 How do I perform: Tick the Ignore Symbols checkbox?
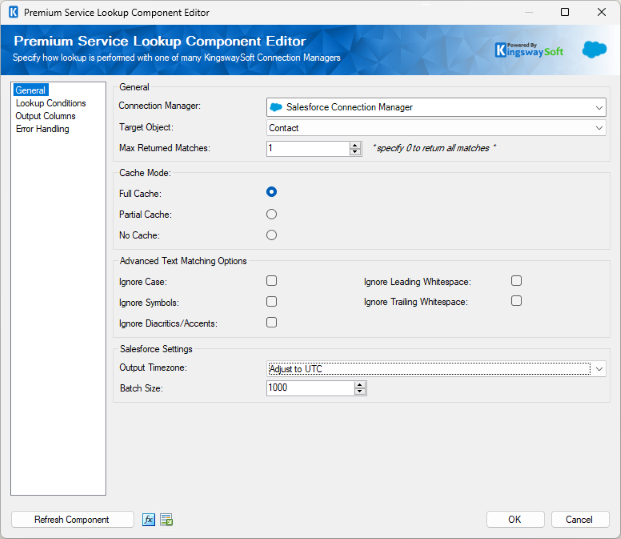click(x=271, y=301)
